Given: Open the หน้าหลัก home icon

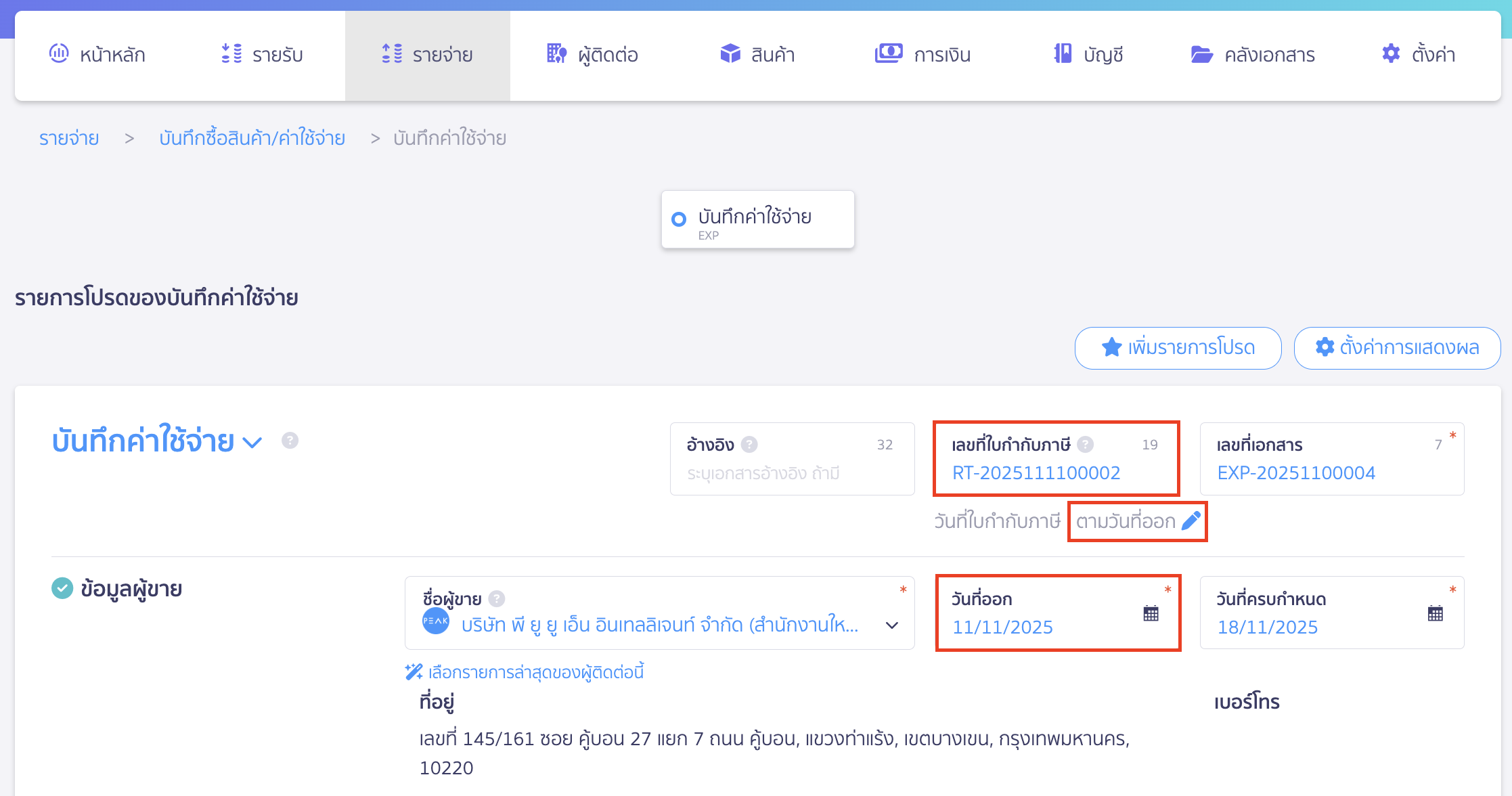Looking at the screenshot, I should click(60, 54).
